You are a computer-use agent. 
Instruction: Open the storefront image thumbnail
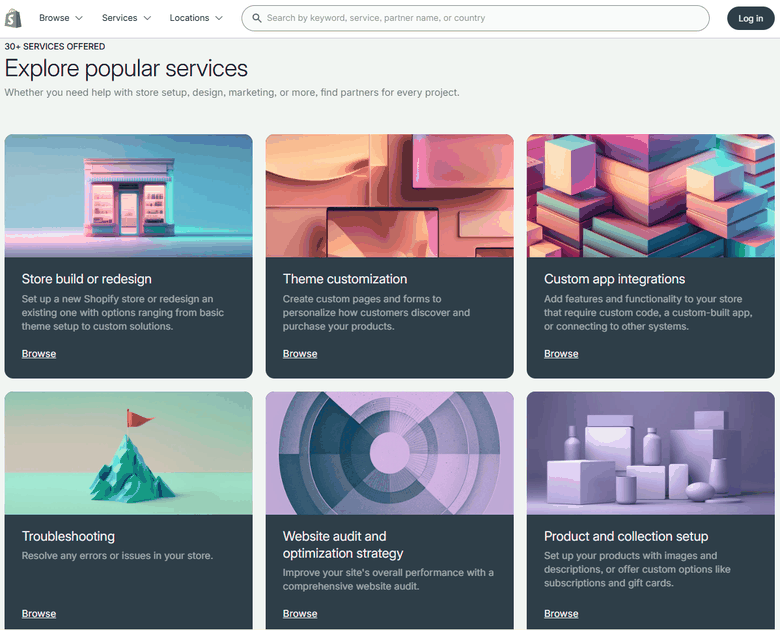(x=129, y=196)
